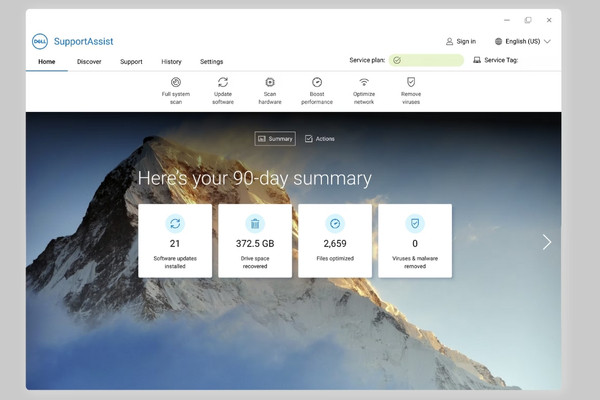The width and height of the screenshot is (600, 400).
Task: Open the Discover tab
Action: [x=89, y=62]
